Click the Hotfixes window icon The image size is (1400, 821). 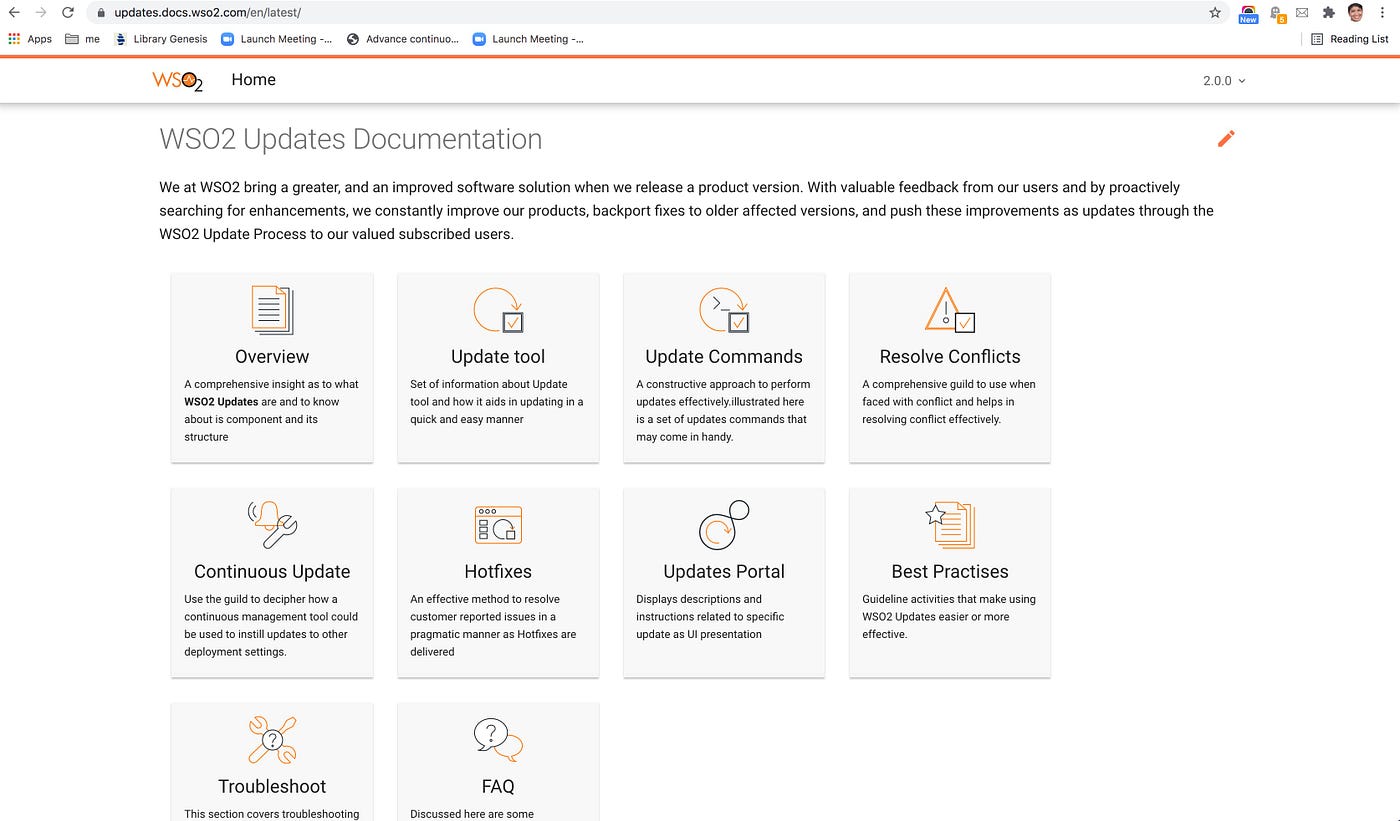point(498,524)
